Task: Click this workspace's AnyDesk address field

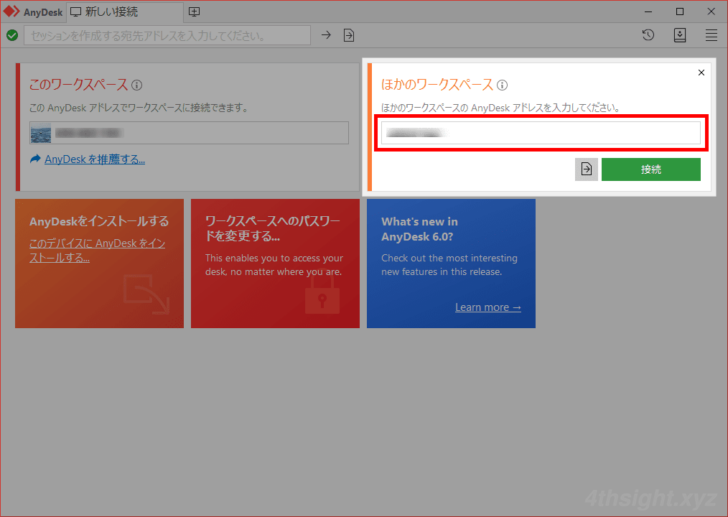Action: coord(189,133)
